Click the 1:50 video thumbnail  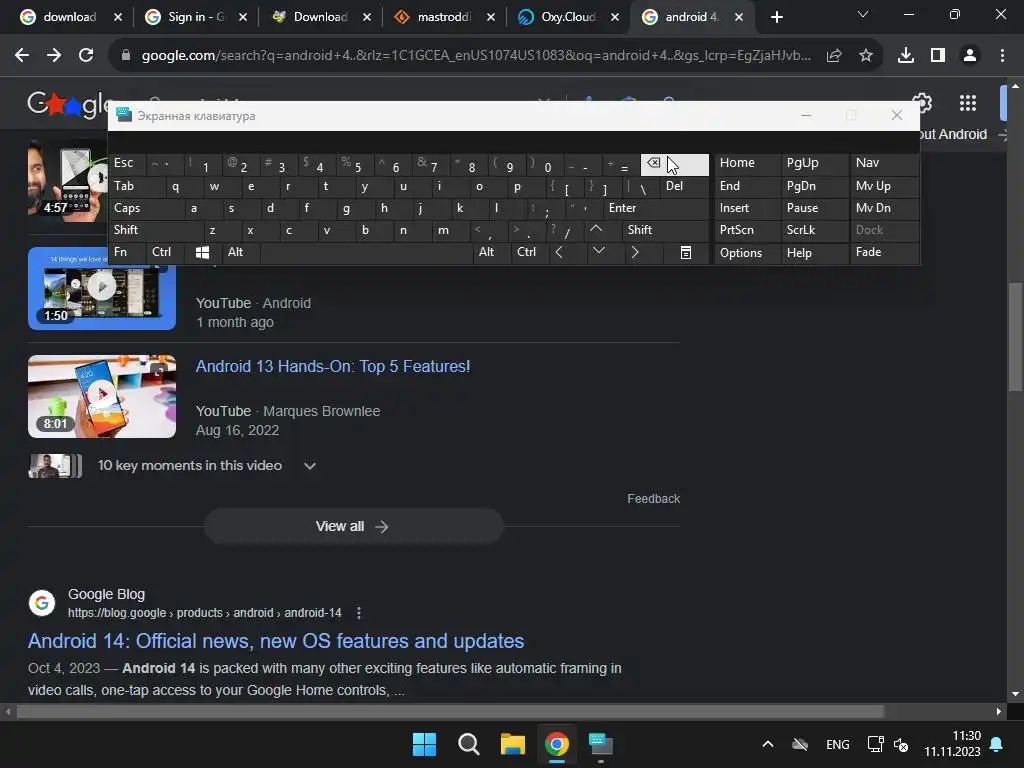tap(102, 288)
